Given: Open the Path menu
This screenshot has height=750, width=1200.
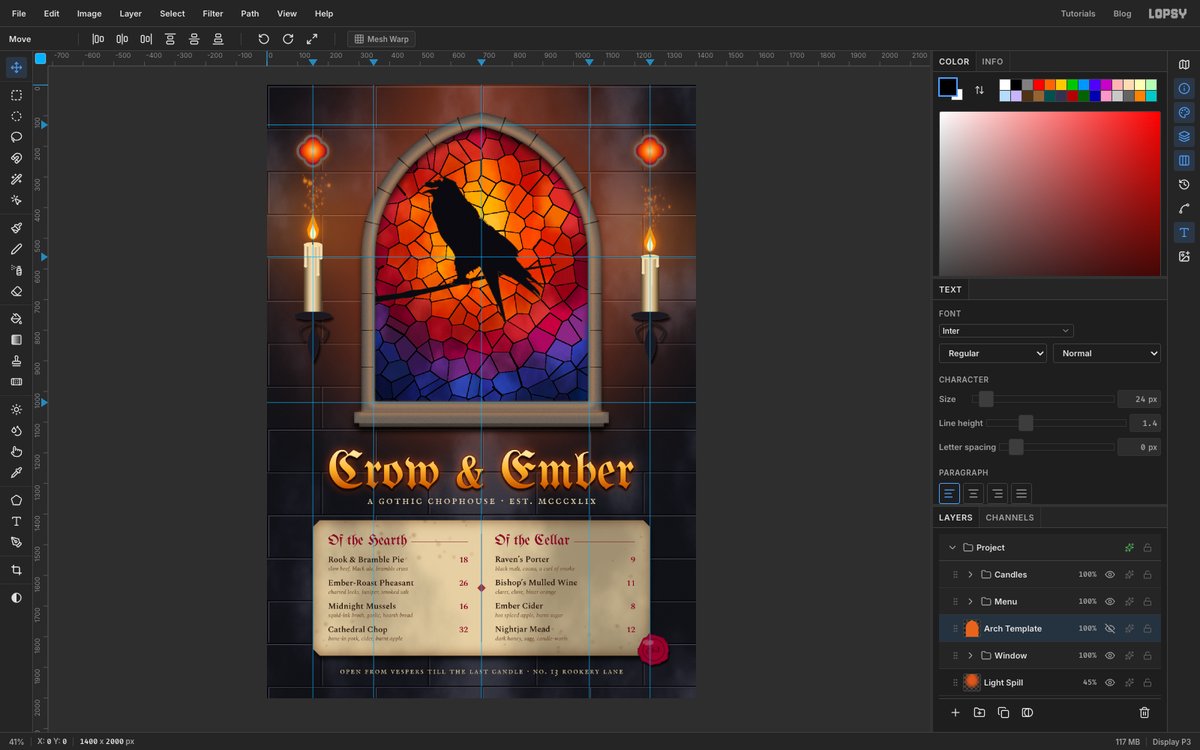Looking at the screenshot, I should point(250,14).
